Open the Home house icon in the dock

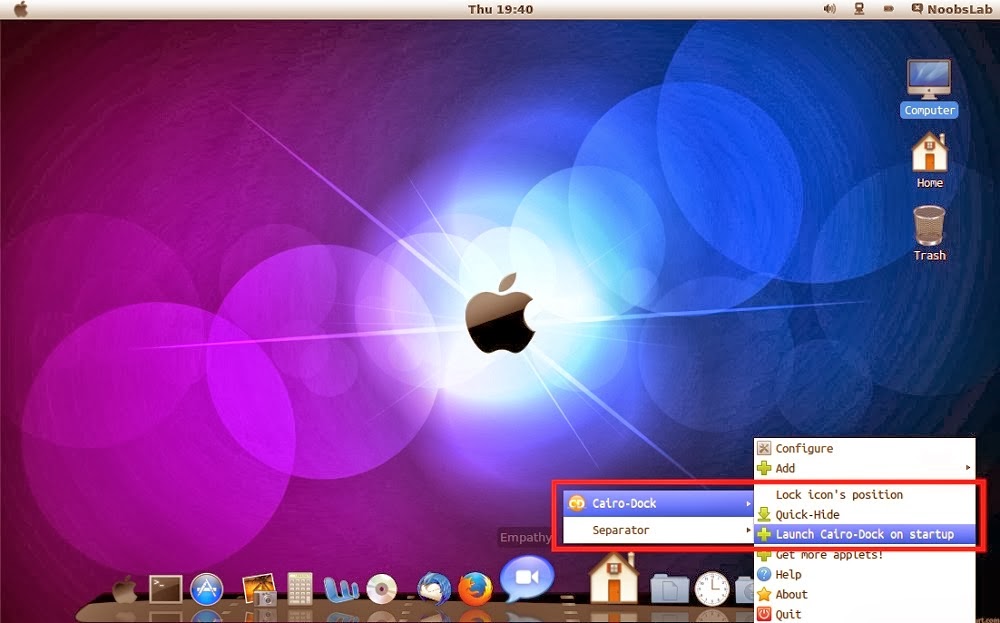(x=614, y=578)
